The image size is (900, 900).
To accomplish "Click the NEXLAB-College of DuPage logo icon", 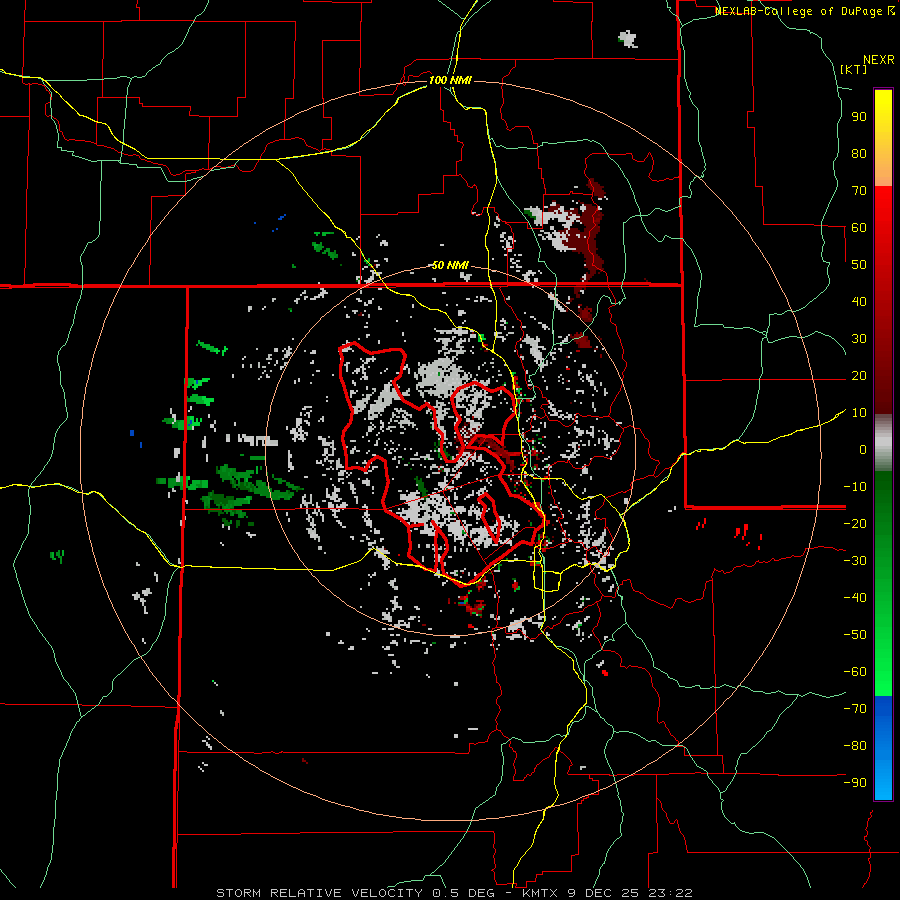I will point(891,10).
